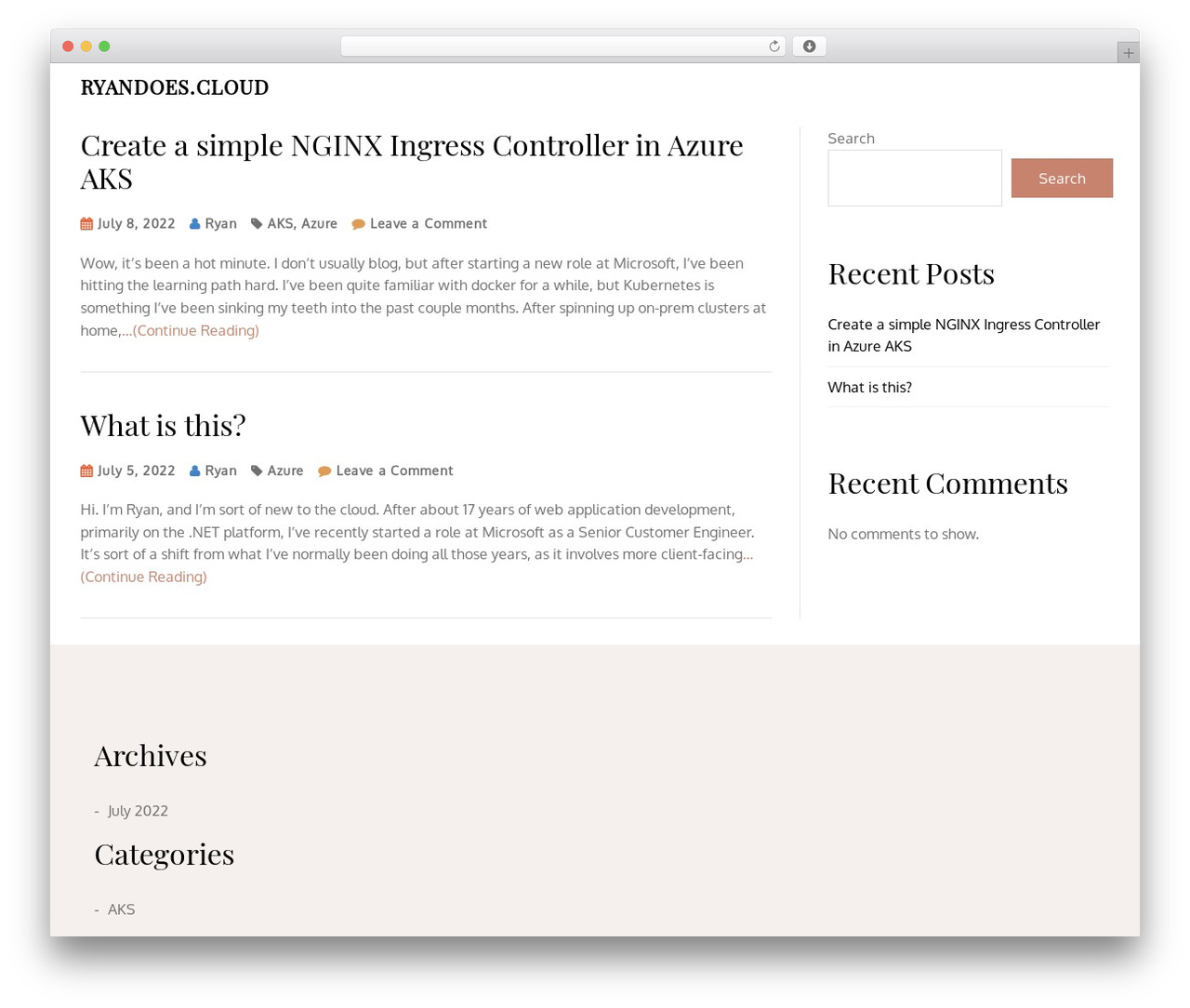Click the July 8, 2022 date link

(x=137, y=223)
